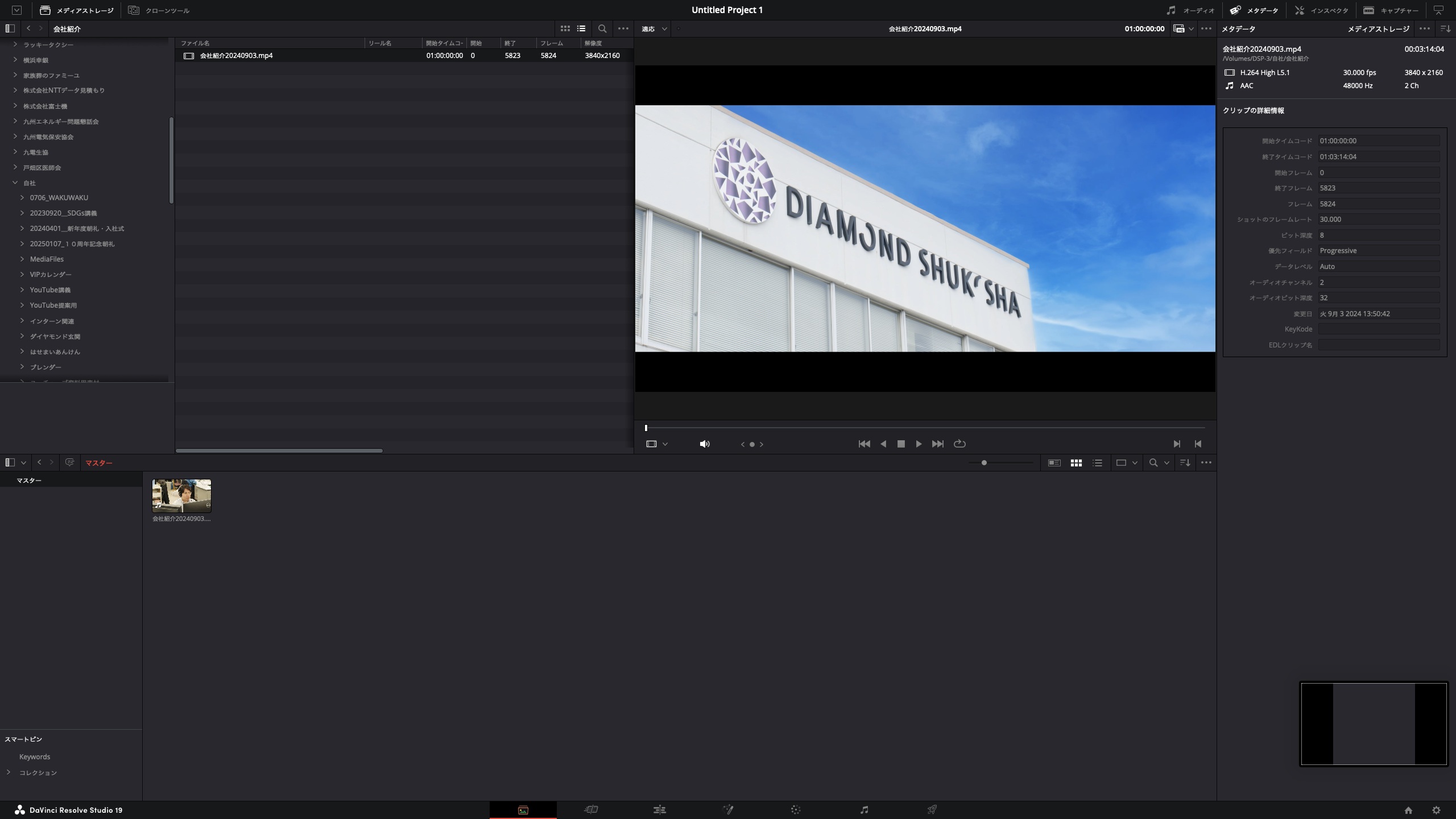Open the クローンツール panel
This screenshot has width=1456, height=819.
pyautogui.click(x=159, y=10)
